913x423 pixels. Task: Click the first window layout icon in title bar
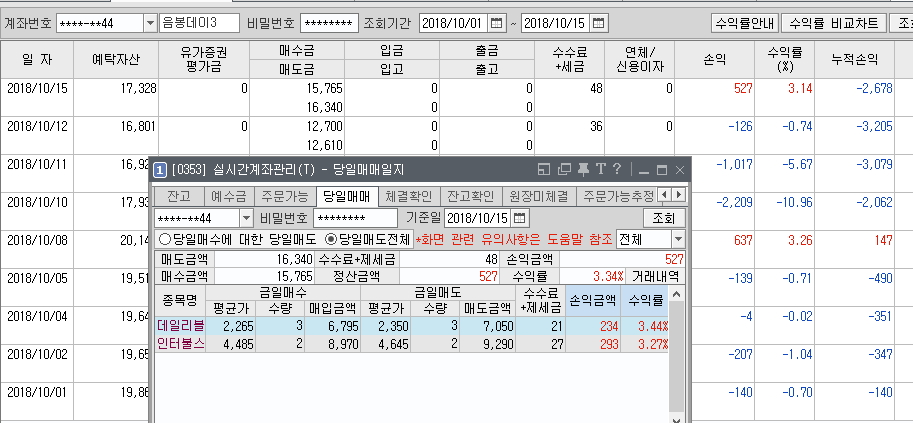tap(545, 169)
